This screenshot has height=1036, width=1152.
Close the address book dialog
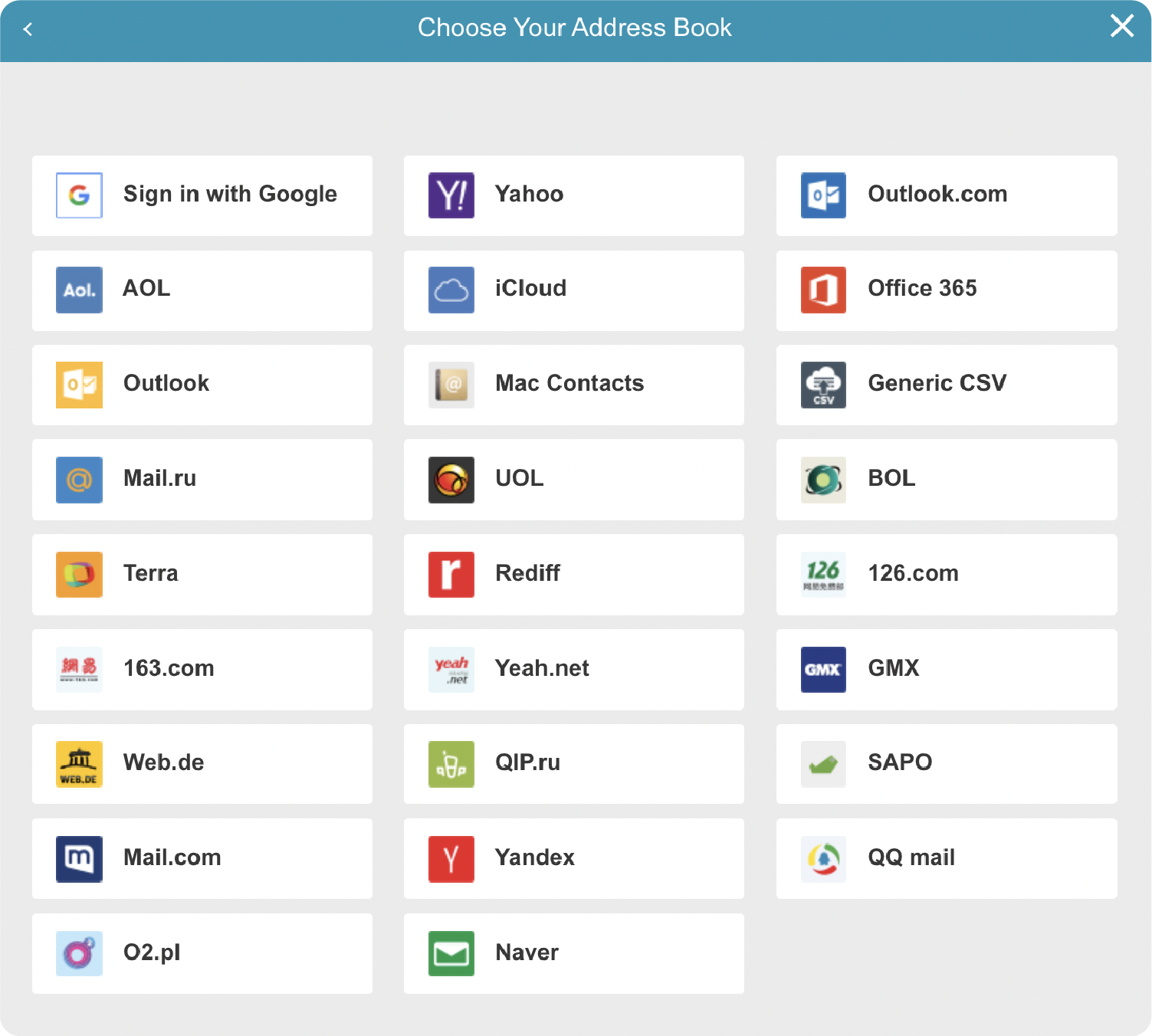(1122, 26)
